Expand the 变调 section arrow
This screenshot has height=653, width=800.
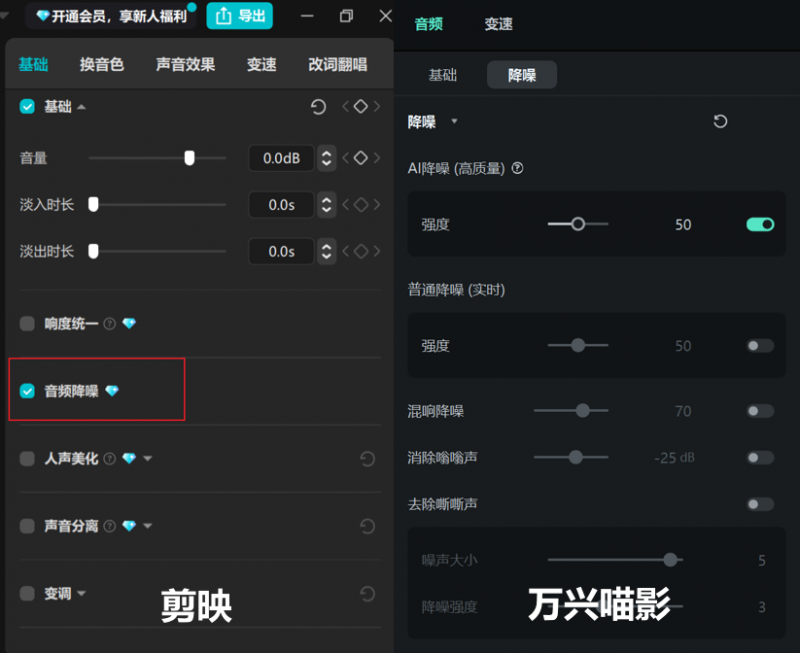tap(81, 594)
